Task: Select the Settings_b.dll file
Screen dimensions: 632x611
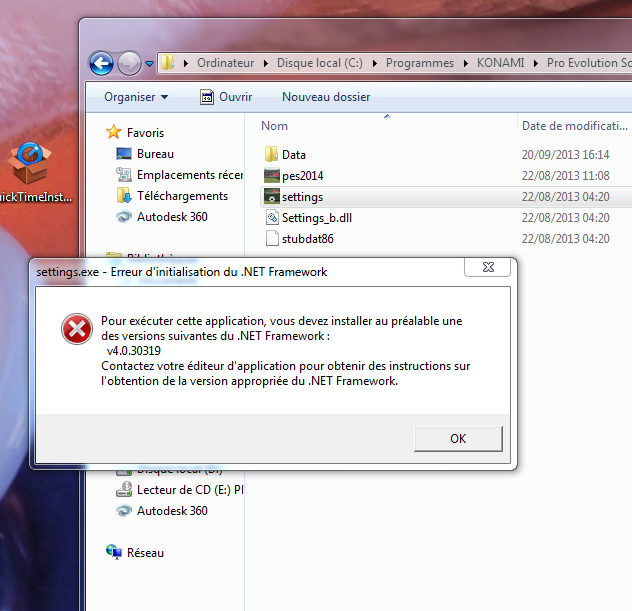Action: click(317, 218)
